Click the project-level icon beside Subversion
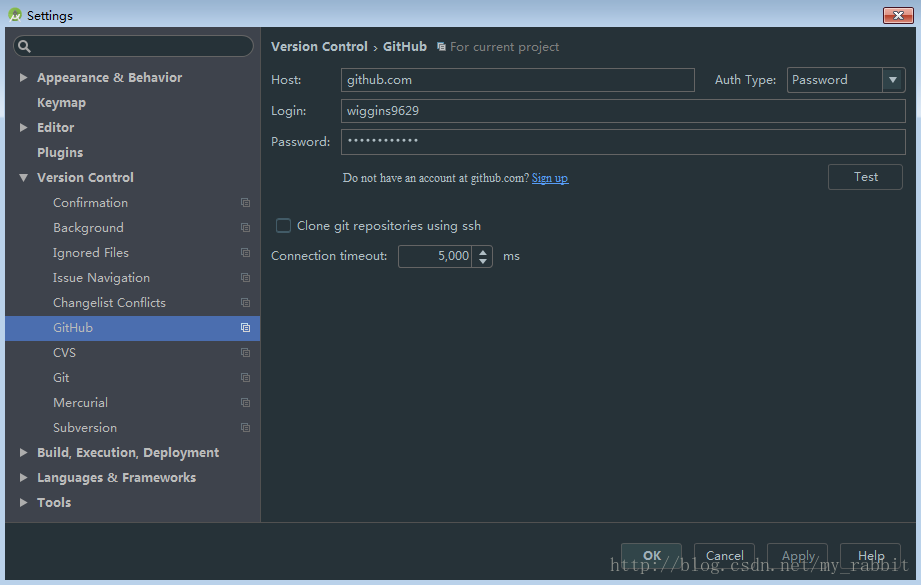 pyautogui.click(x=246, y=428)
